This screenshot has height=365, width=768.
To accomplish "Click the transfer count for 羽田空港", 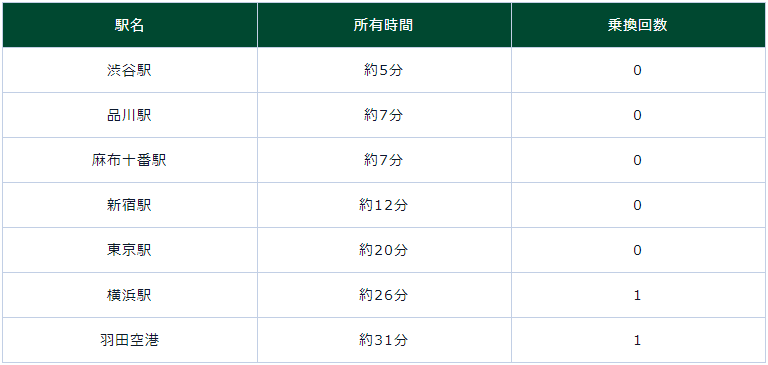I will point(638,341).
